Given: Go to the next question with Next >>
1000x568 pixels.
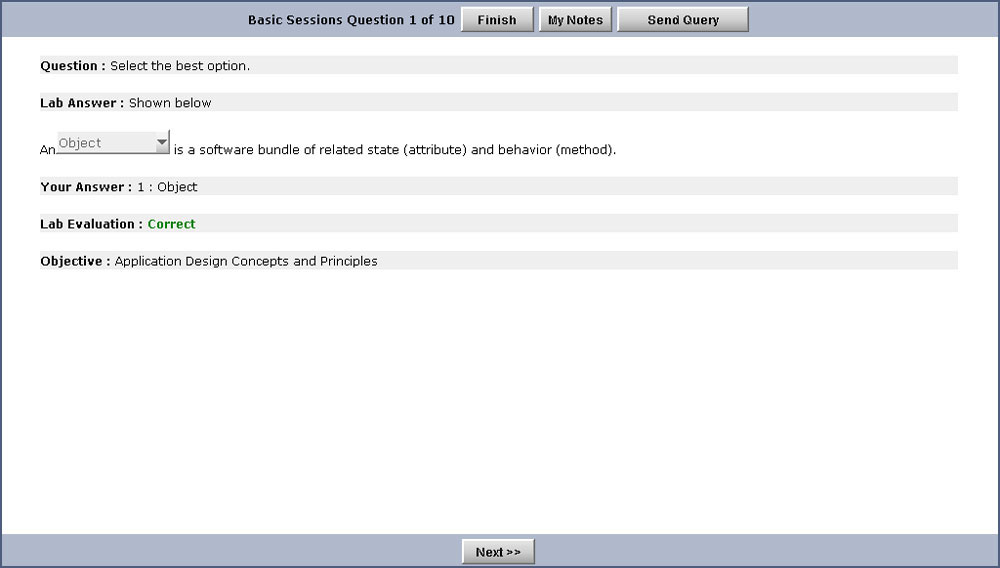Looking at the screenshot, I should coord(498,552).
